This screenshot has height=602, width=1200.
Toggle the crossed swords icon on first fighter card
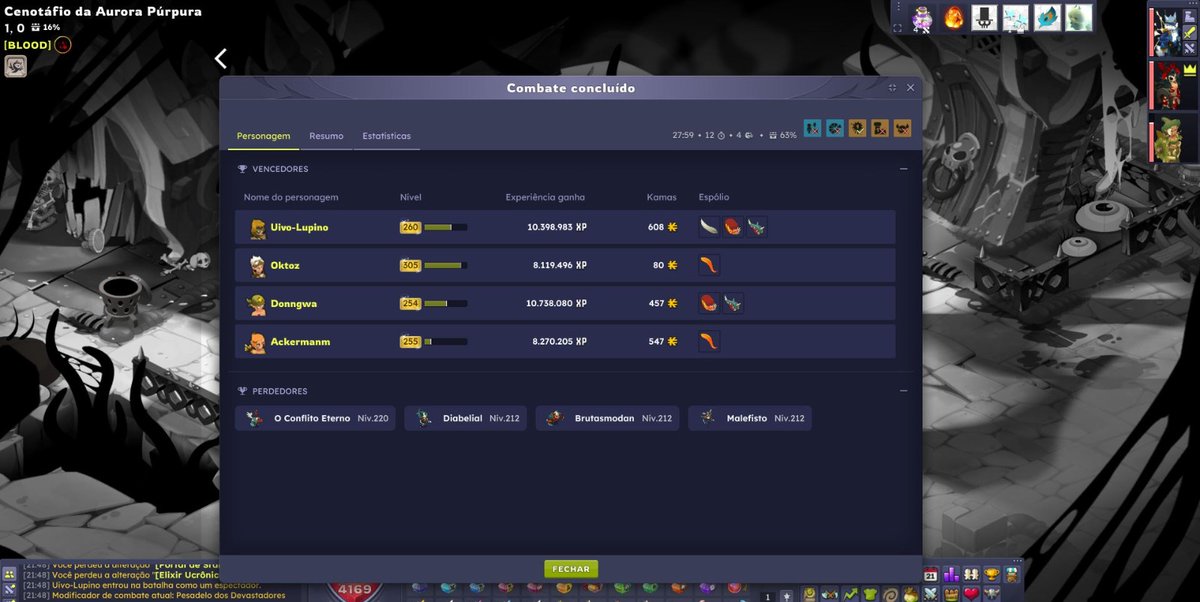pos(1190,48)
